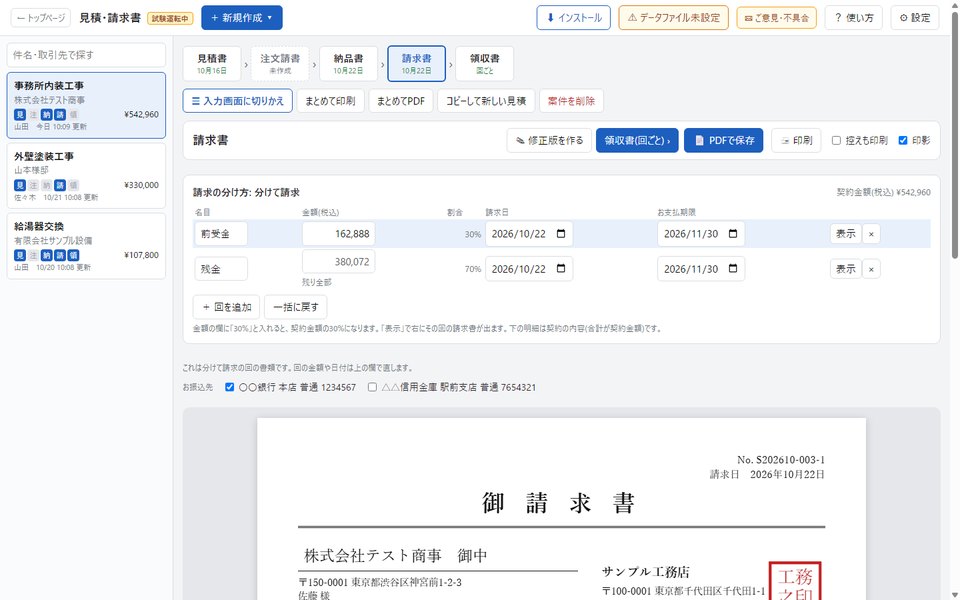This screenshot has width=960, height=600.
Task: Click まとめて印刷 button
Action: 331,101
